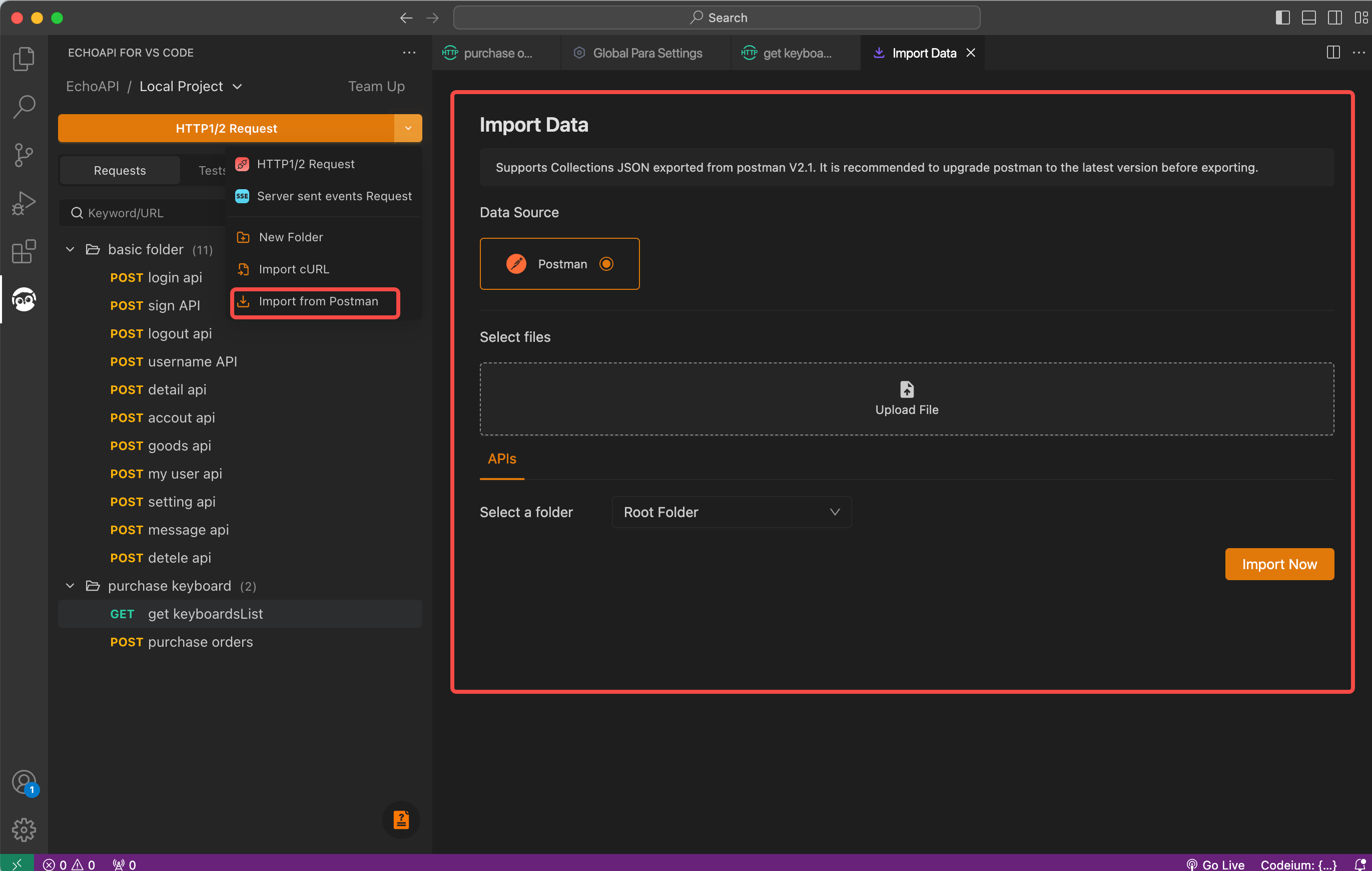Open notifications bell in status bar

pos(1359,864)
